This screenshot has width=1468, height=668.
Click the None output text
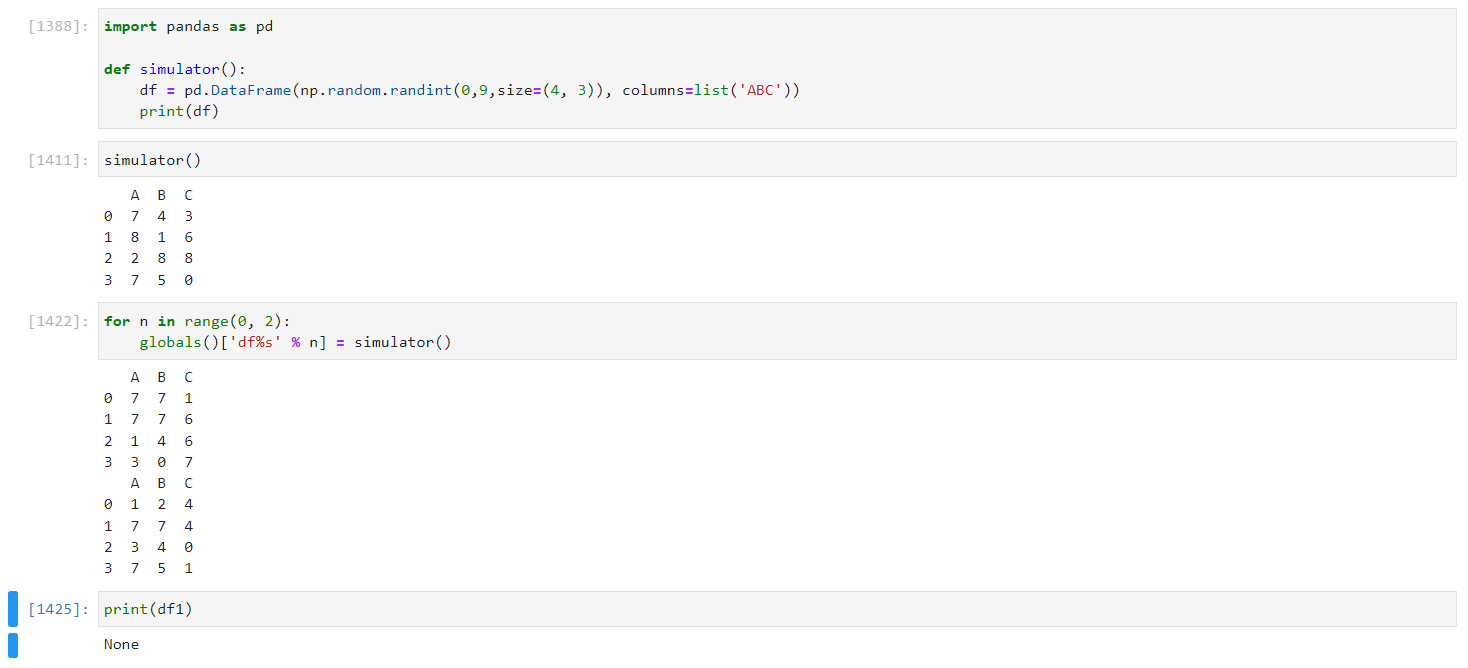coord(121,644)
